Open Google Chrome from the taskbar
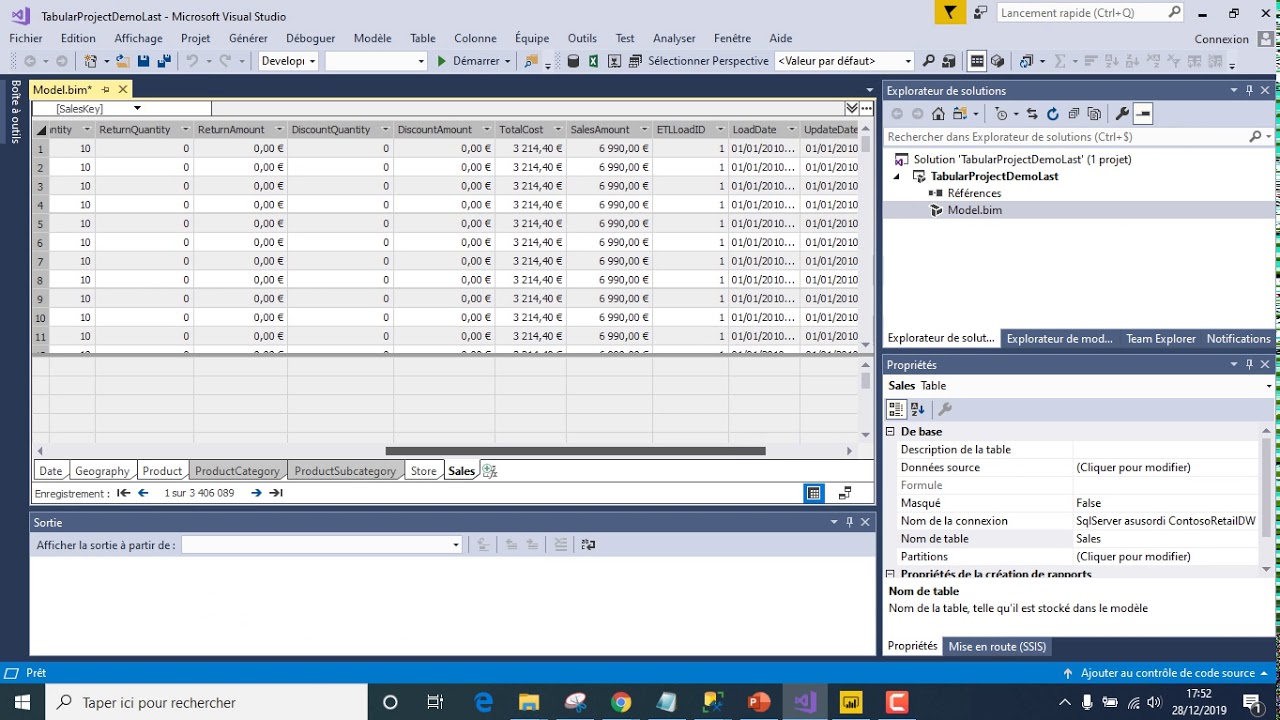Viewport: 1280px width, 720px height. coord(621,702)
